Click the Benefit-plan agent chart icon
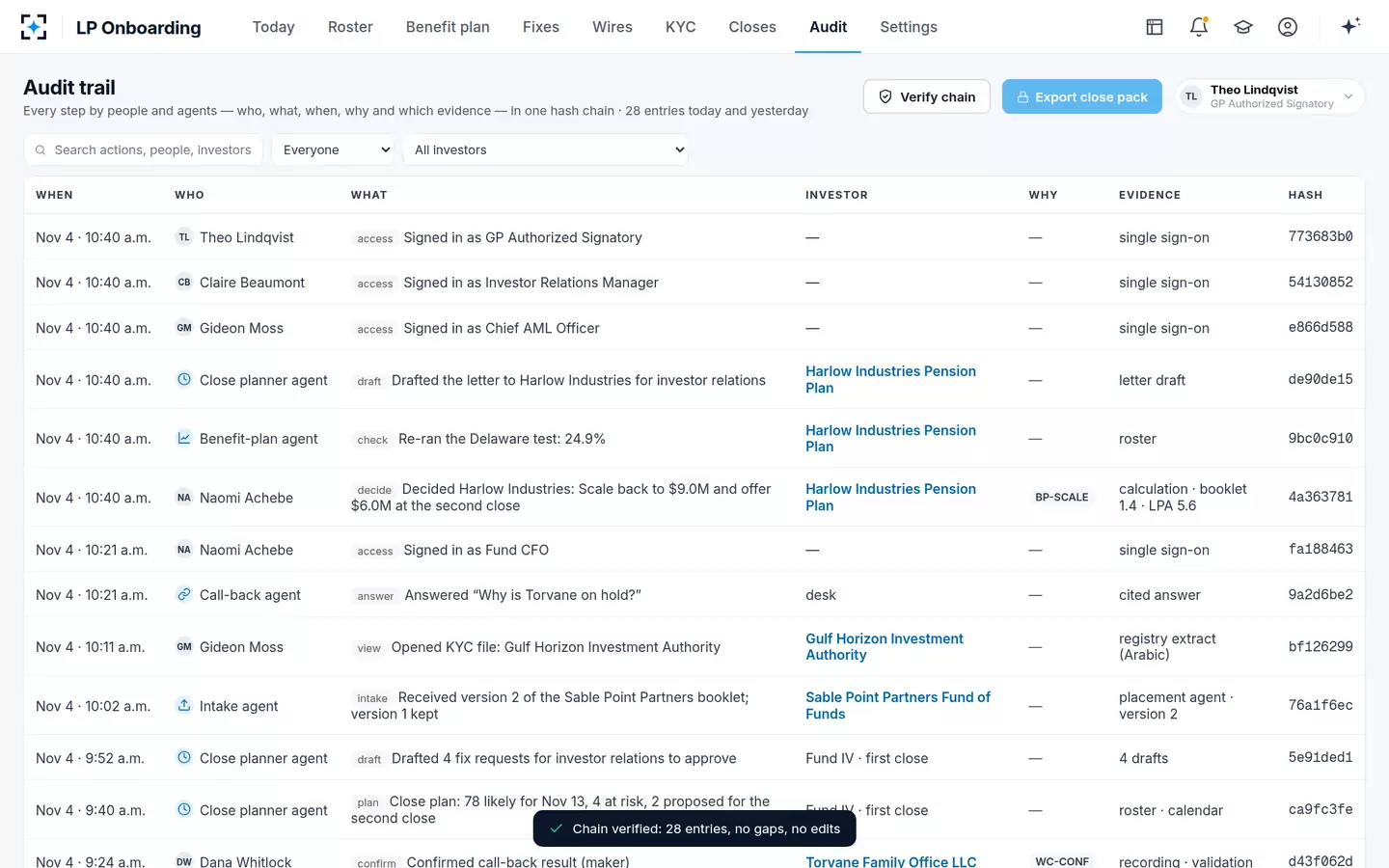 (184, 438)
